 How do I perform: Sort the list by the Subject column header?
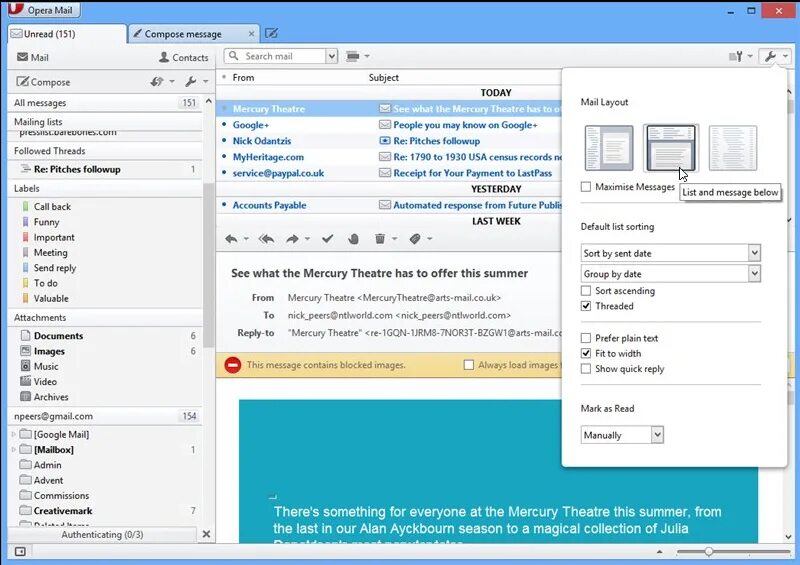coord(384,78)
